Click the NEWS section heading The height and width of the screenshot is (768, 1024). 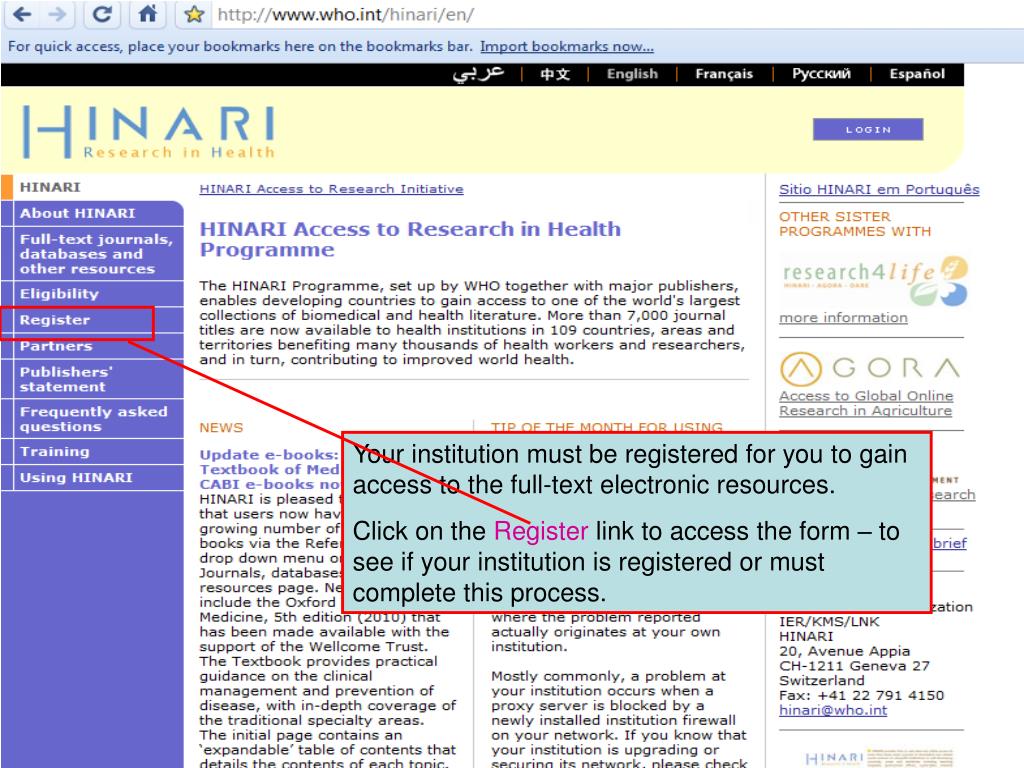pyautogui.click(x=221, y=428)
